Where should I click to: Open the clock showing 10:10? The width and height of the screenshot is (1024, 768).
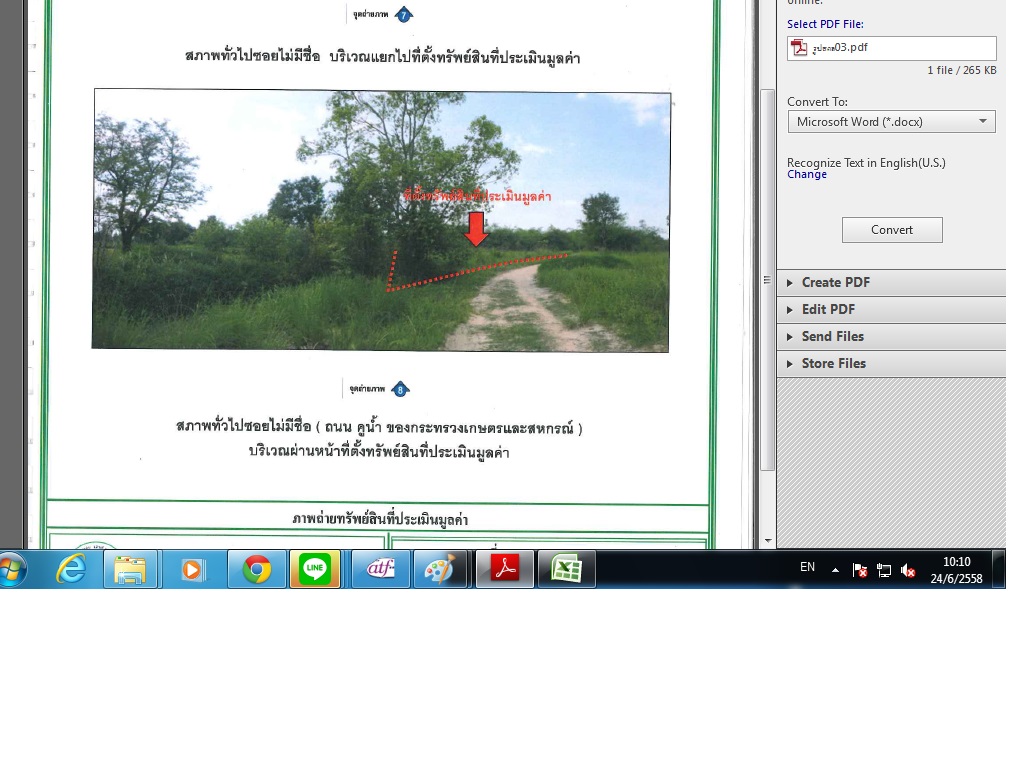pos(956,562)
